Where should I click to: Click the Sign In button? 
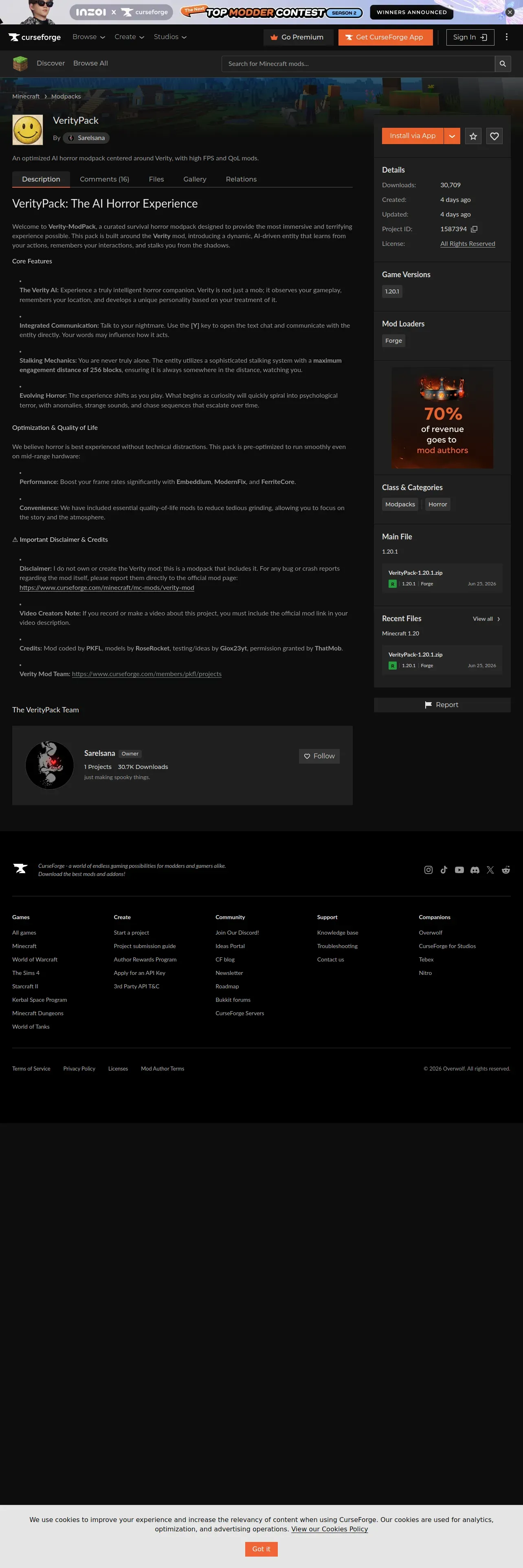(470, 37)
